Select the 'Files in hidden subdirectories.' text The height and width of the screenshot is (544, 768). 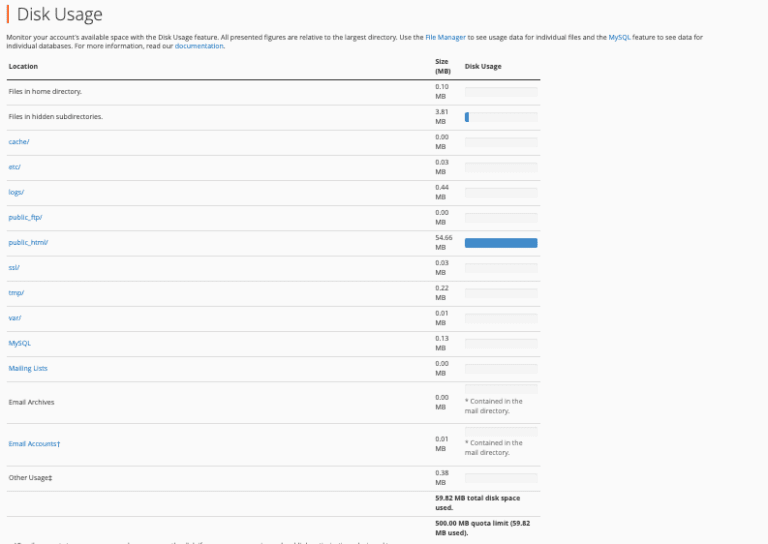(x=55, y=117)
